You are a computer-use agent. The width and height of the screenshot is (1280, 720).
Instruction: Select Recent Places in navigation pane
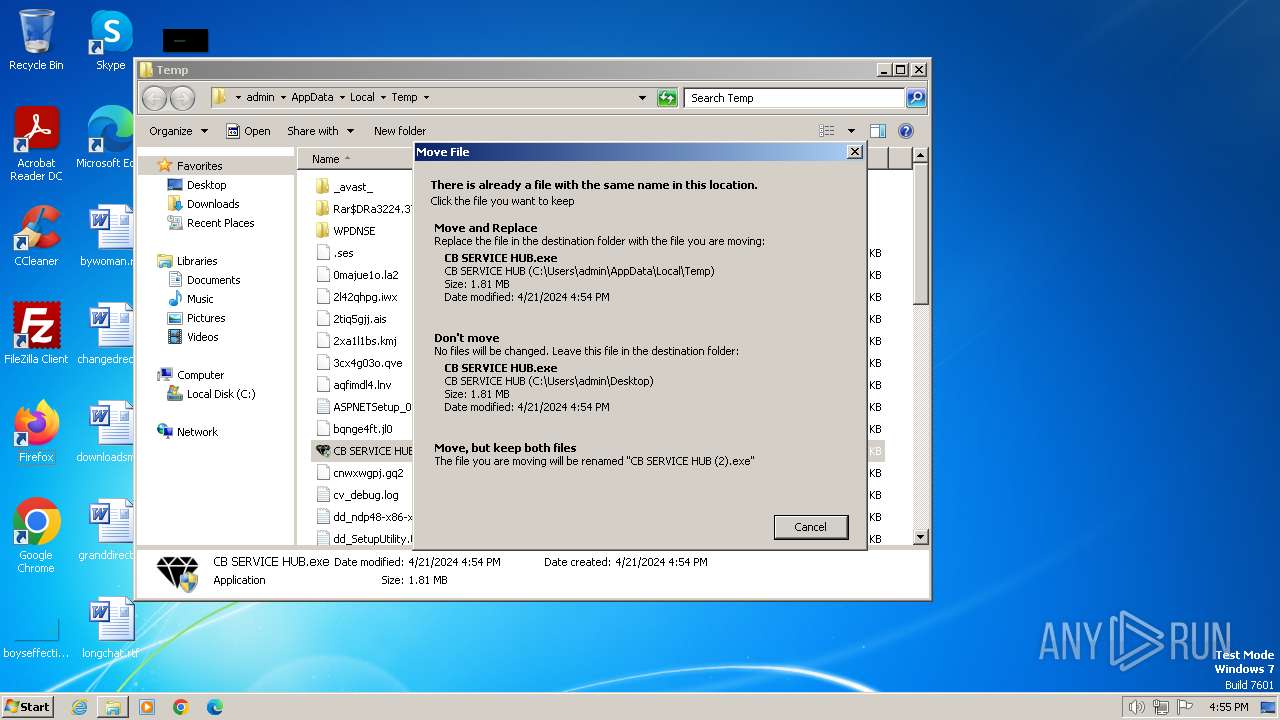click(220, 223)
